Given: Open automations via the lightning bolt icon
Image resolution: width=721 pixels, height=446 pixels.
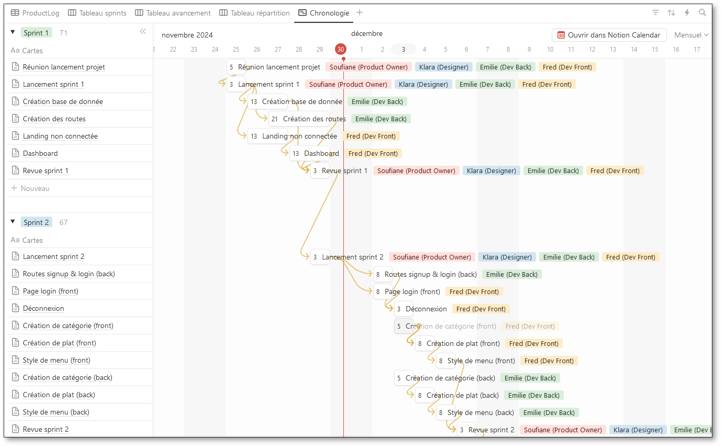Looking at the screenshot, I should pyautogui.click(x=687, y=13).
